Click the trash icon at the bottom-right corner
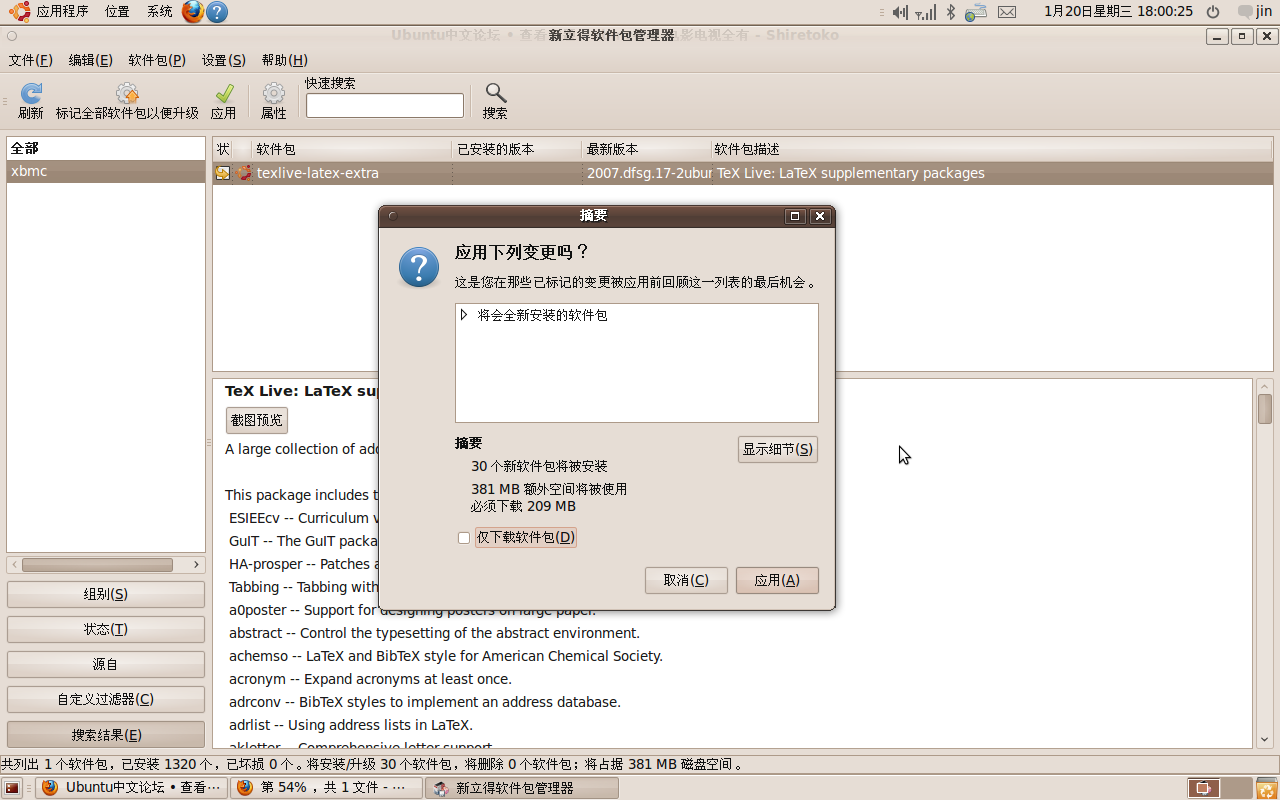1280x800 pixels. tap(1266, 788)
